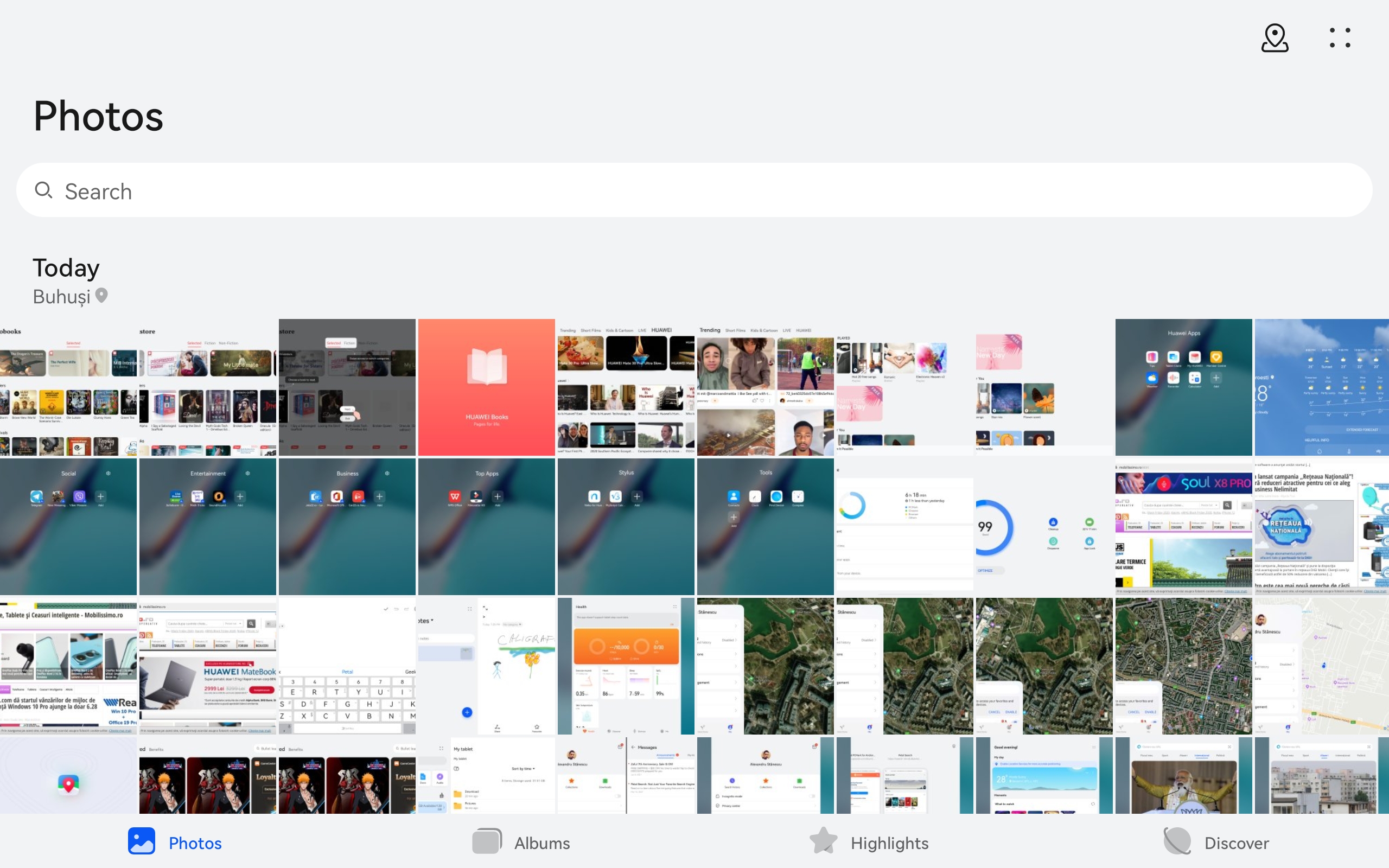Viewport: 1389px width, 868px height.
Task: Open the Top Apps folder screenshot
Action: [487, 527]
